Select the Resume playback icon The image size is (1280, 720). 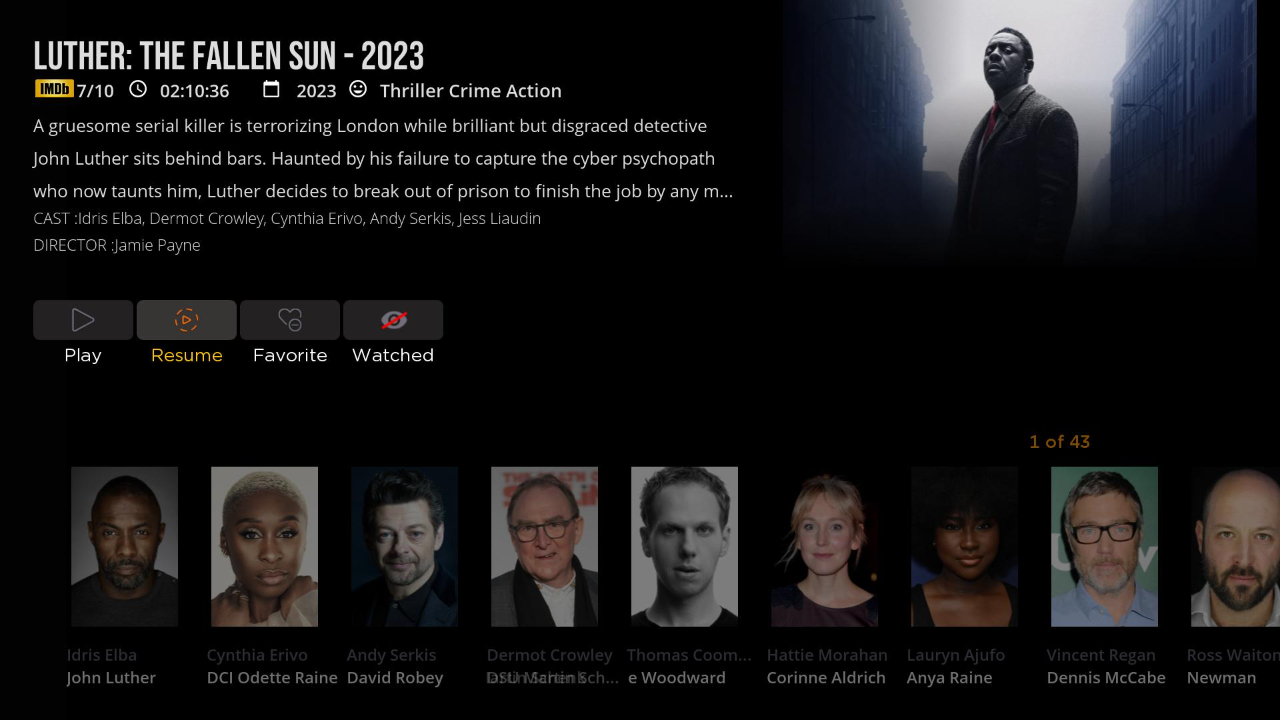pyautogui.click(x=187, y=320)
